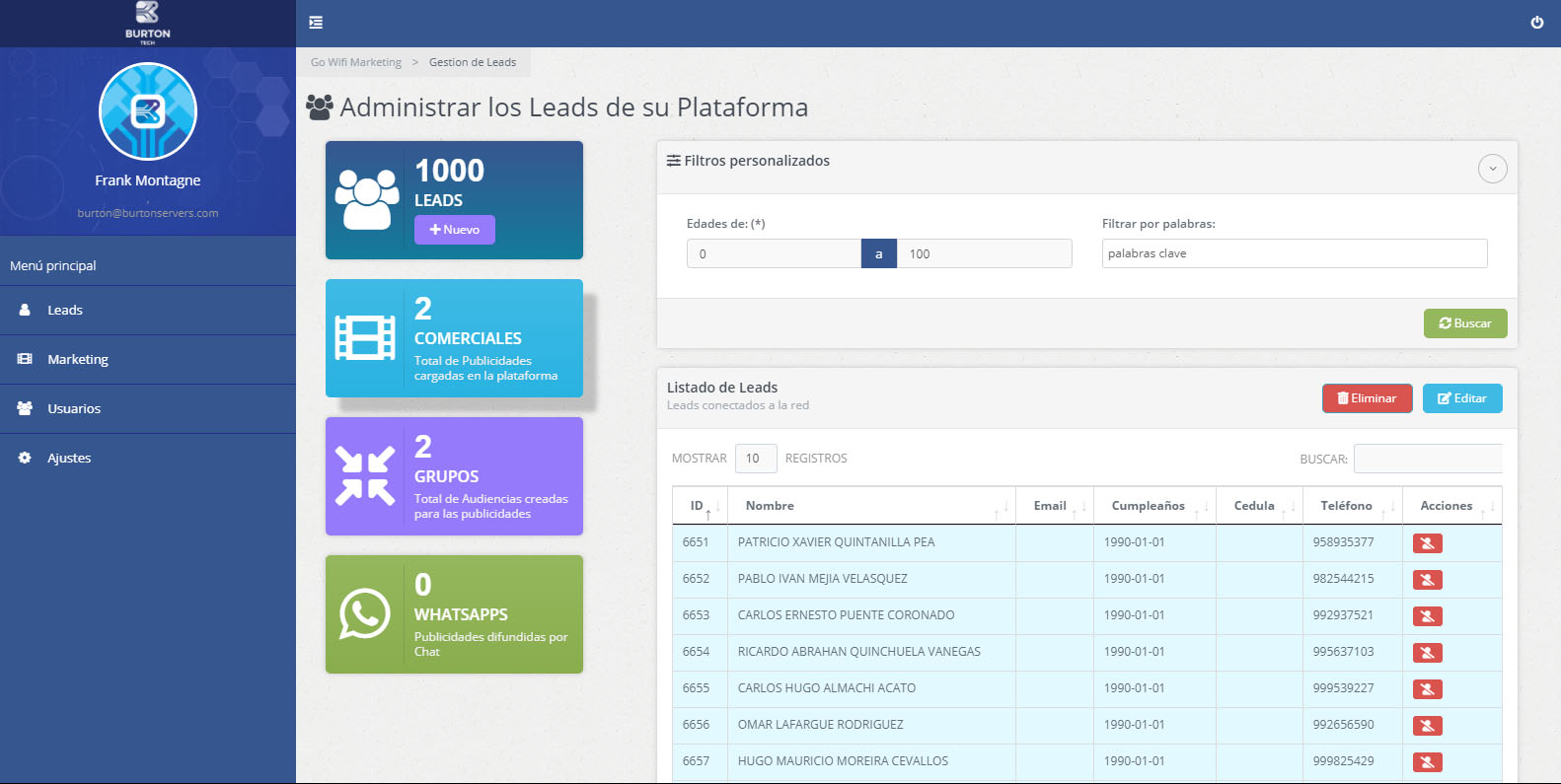Click the Nuevo button to add lead
The width and height of the screenshot is (1561, 784).
(x=454, y=230)
